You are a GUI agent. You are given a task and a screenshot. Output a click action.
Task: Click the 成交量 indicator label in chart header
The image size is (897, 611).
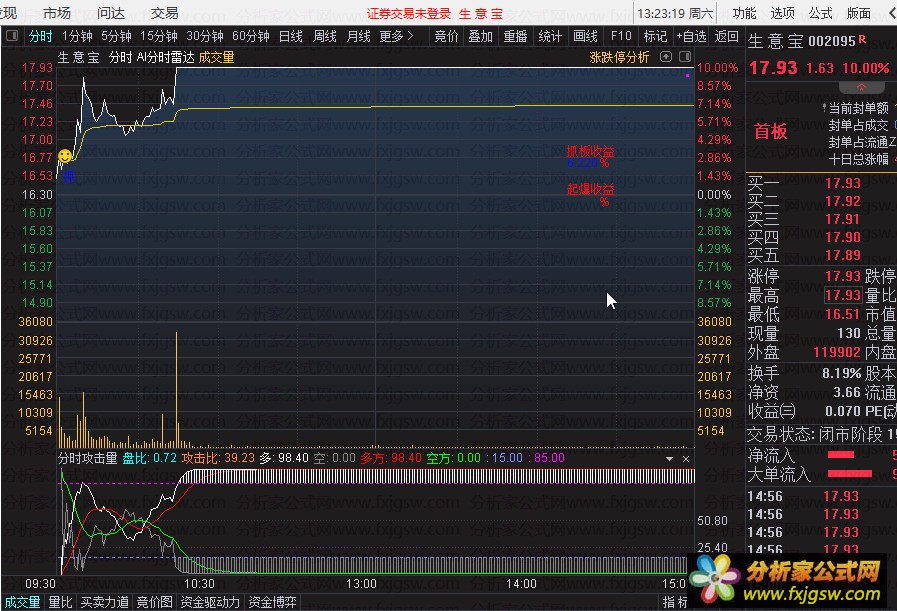coord(217,57)
